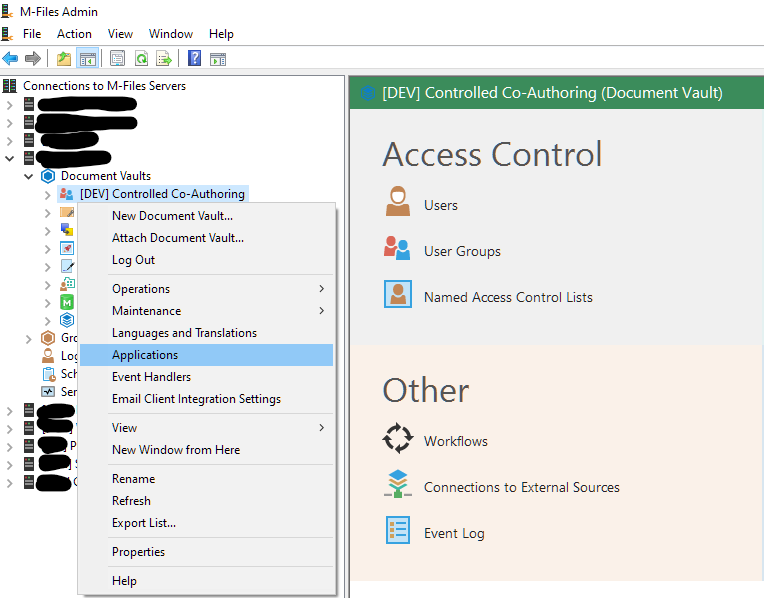Screen dimensions: 764x598
Task: Collapse the expanded server node above Document Vaults
Action: pyautogui.click(x=9, y=158)
